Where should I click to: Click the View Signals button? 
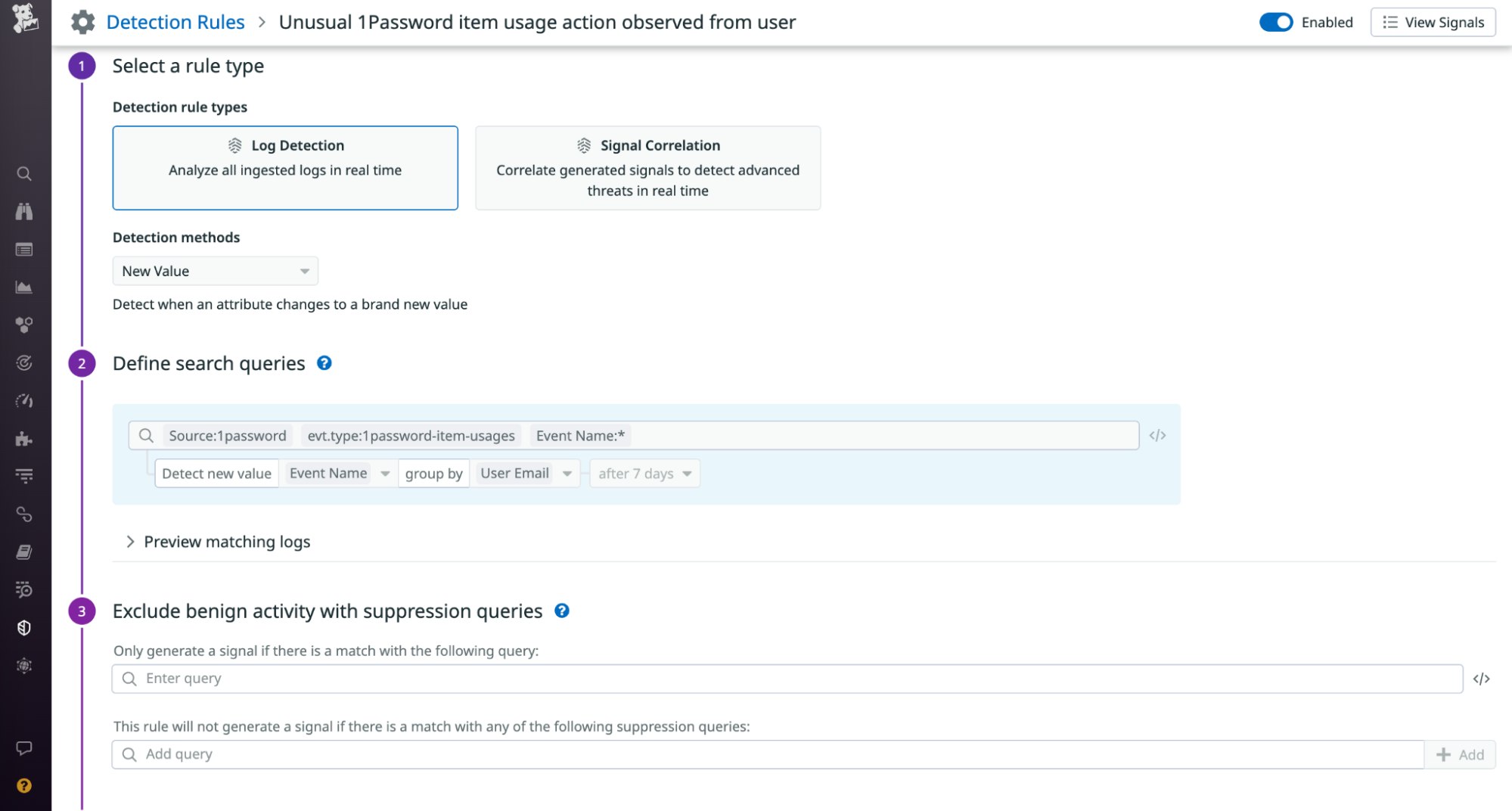pyautogui.click(x=1433, y=23)
